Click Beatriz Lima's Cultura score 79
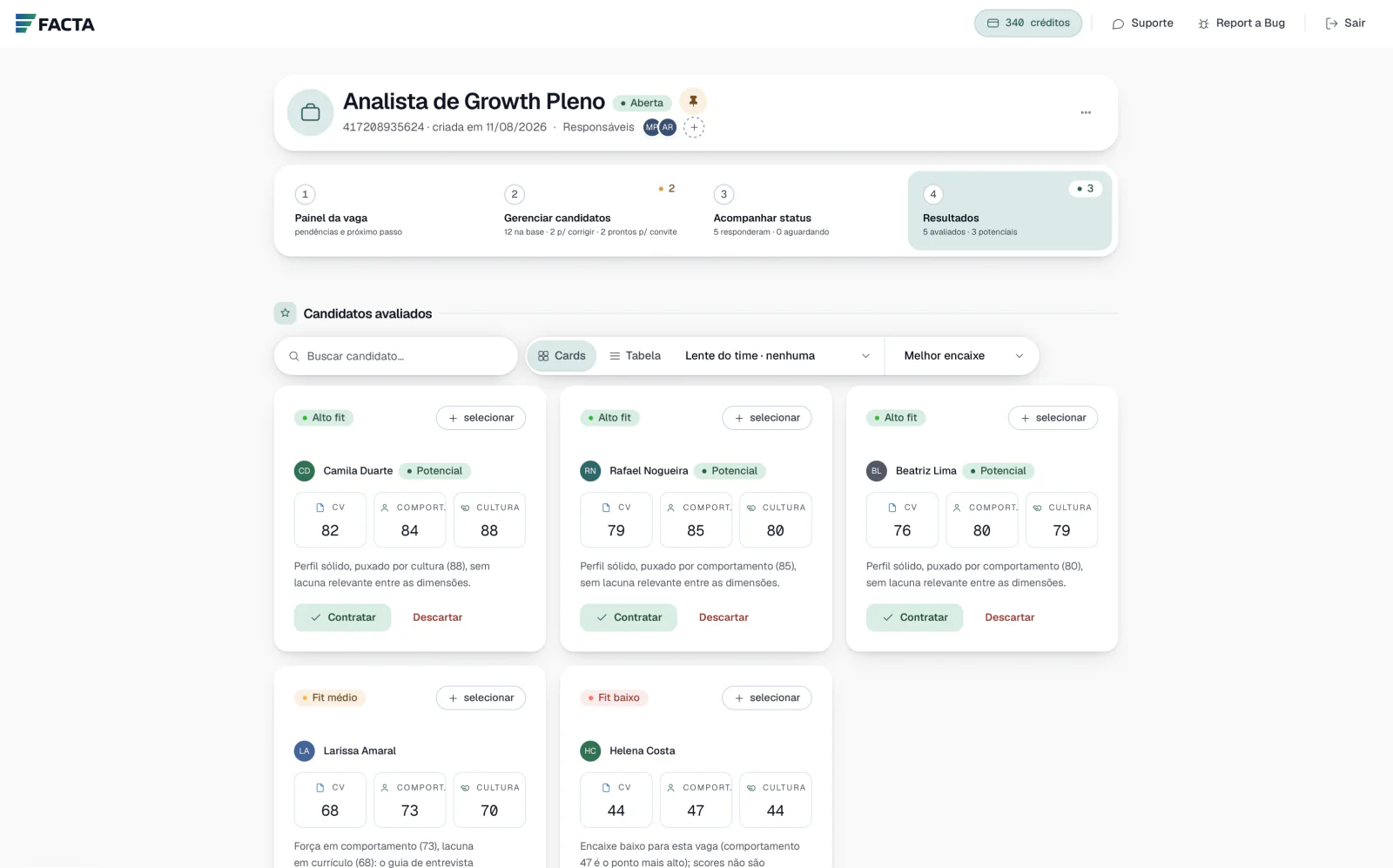The width and height of the screenshot is (1393, 868). 1061,521
